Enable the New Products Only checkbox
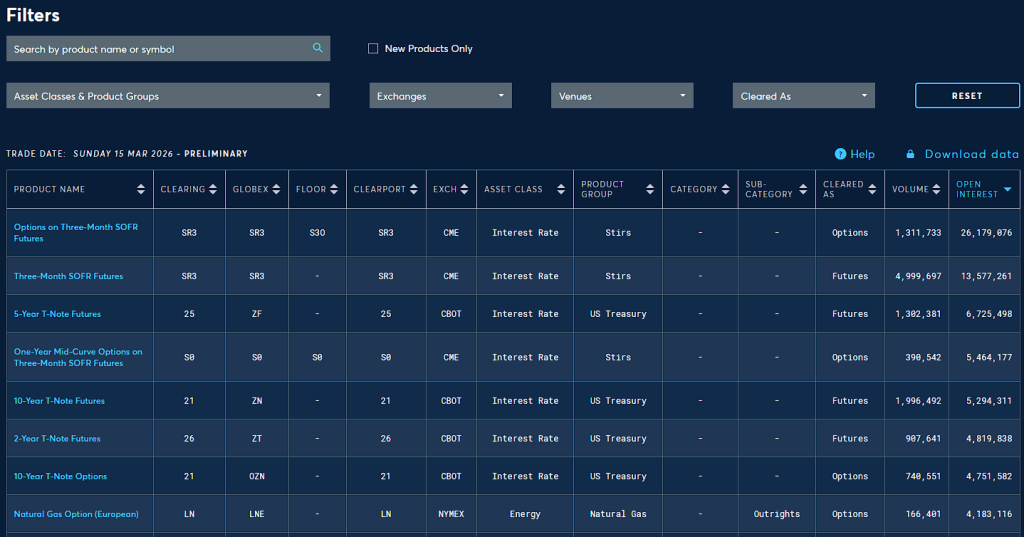The width and height of the screenshot is (1024, 537). [373, 48]
